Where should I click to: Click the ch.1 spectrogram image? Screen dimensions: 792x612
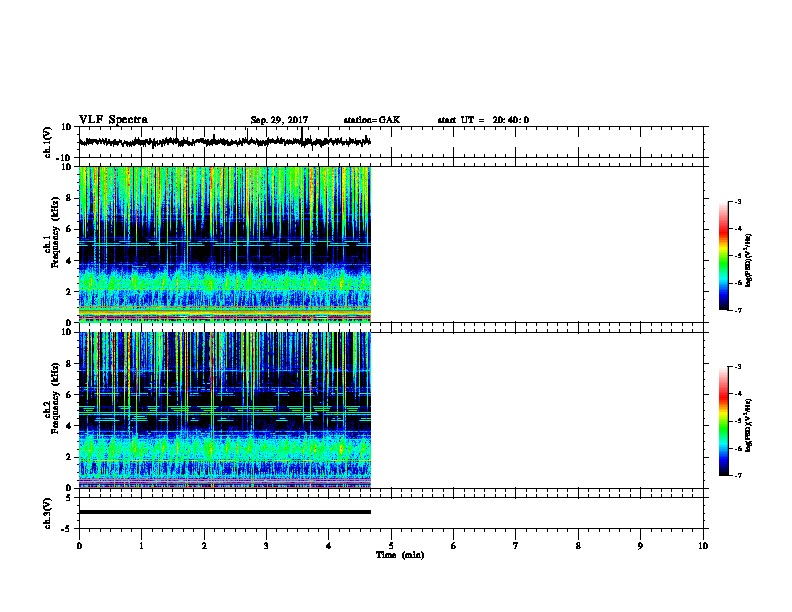point(225,244)
